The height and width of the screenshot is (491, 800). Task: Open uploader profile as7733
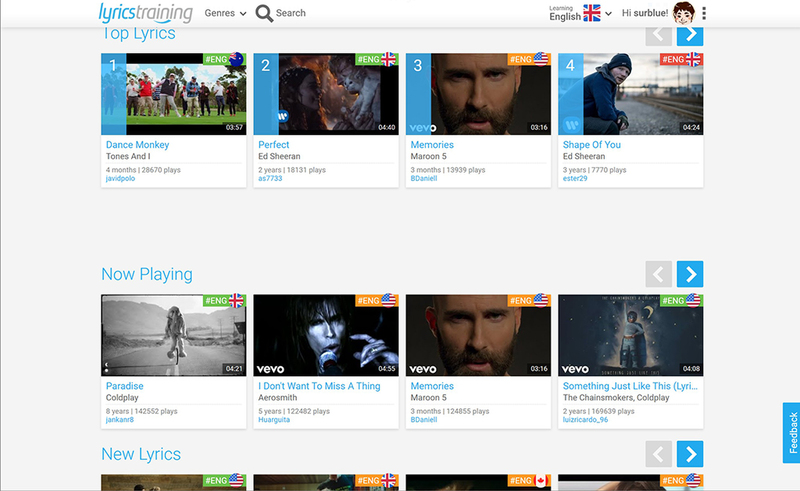[x=270, y=179]
